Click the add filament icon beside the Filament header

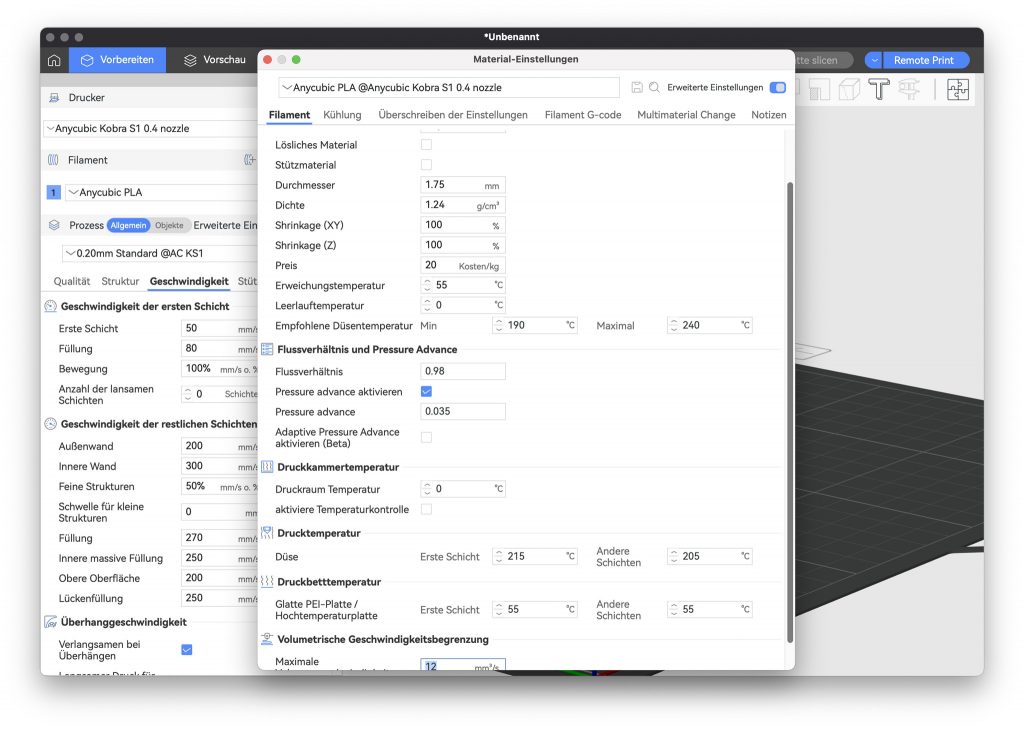250,160
